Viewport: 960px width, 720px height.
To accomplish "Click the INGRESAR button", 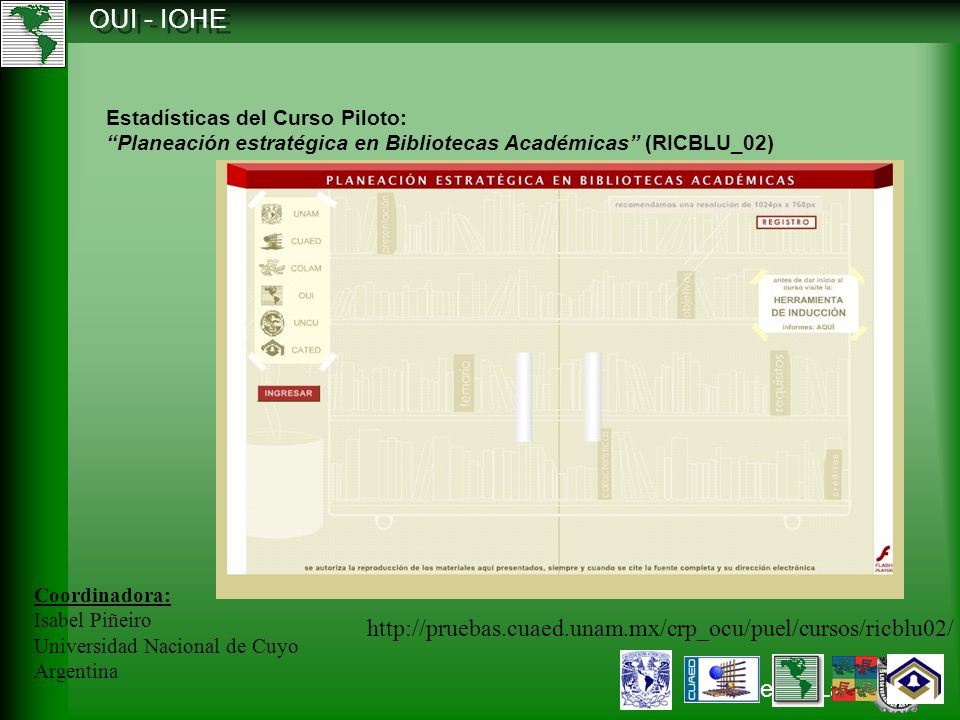I will click(x=288, y=393).
